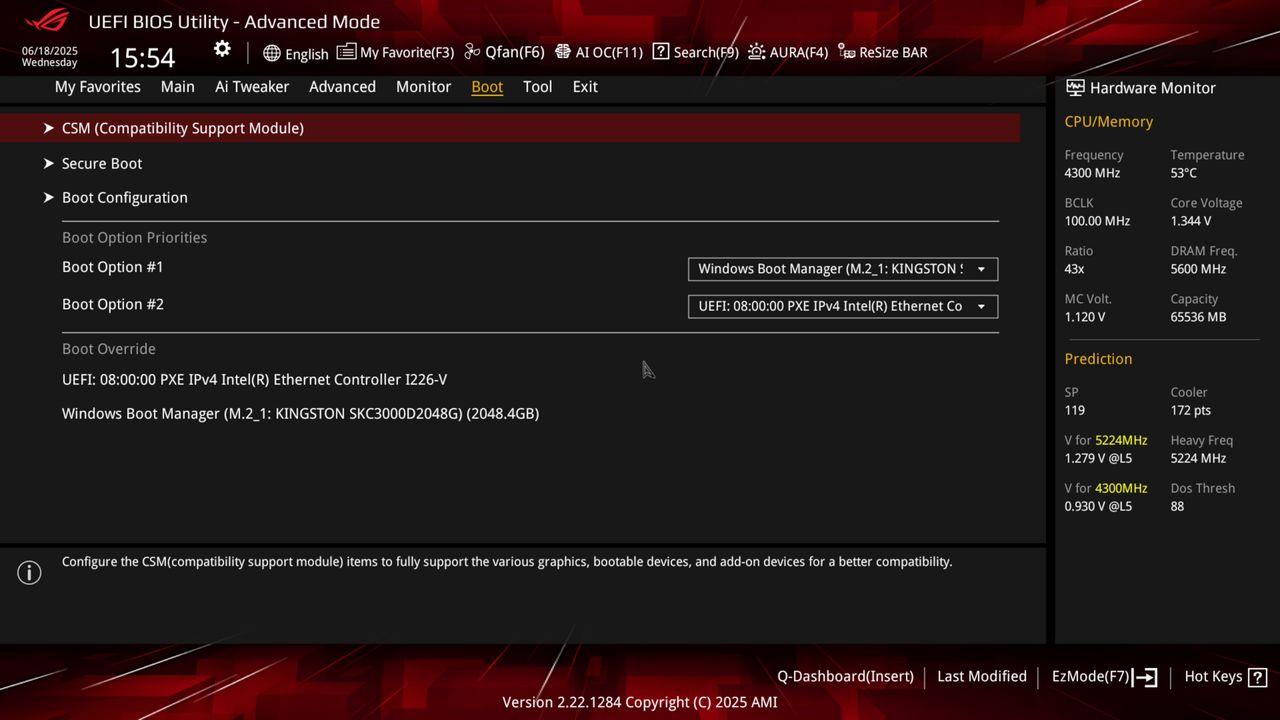The height and width of the screenshot is (720, 1280).
Task: Open AURA lighting settings
Action: tap(788, 51)
